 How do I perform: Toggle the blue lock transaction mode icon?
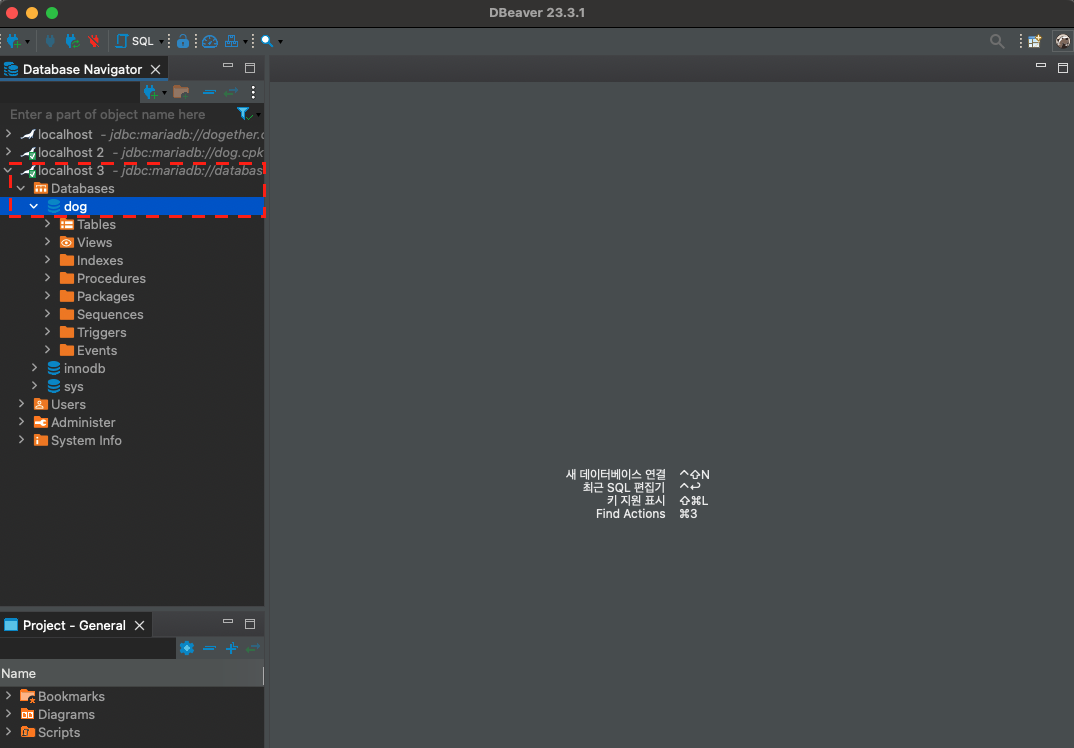[x=182, y=41]
